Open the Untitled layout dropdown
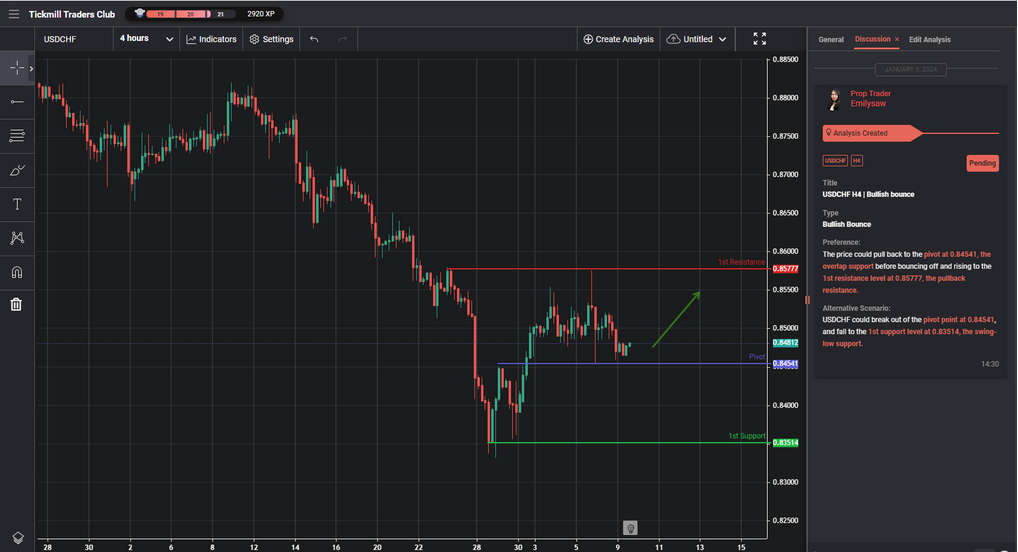Viewport: 1018px width, 552px height. 697,39
